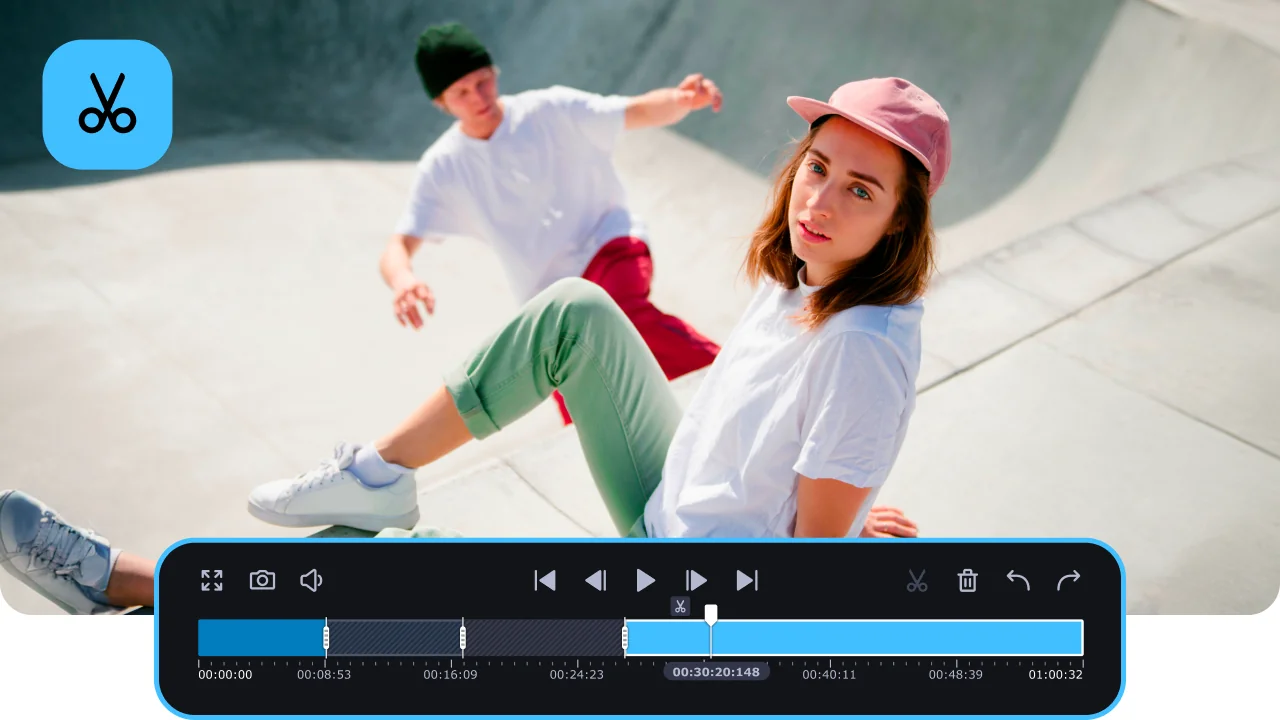Delete the selected segment with the trash icon

tap(967, 580)
